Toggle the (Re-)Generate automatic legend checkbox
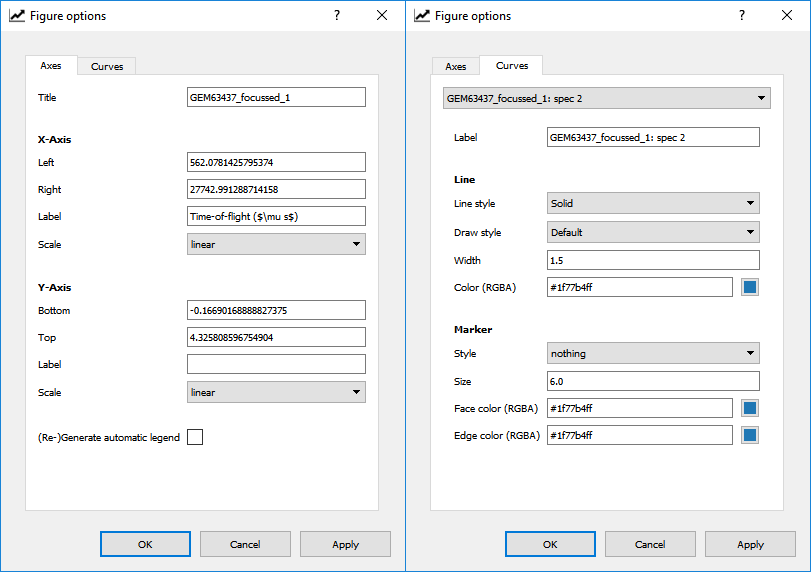 [x=195, y=437]
